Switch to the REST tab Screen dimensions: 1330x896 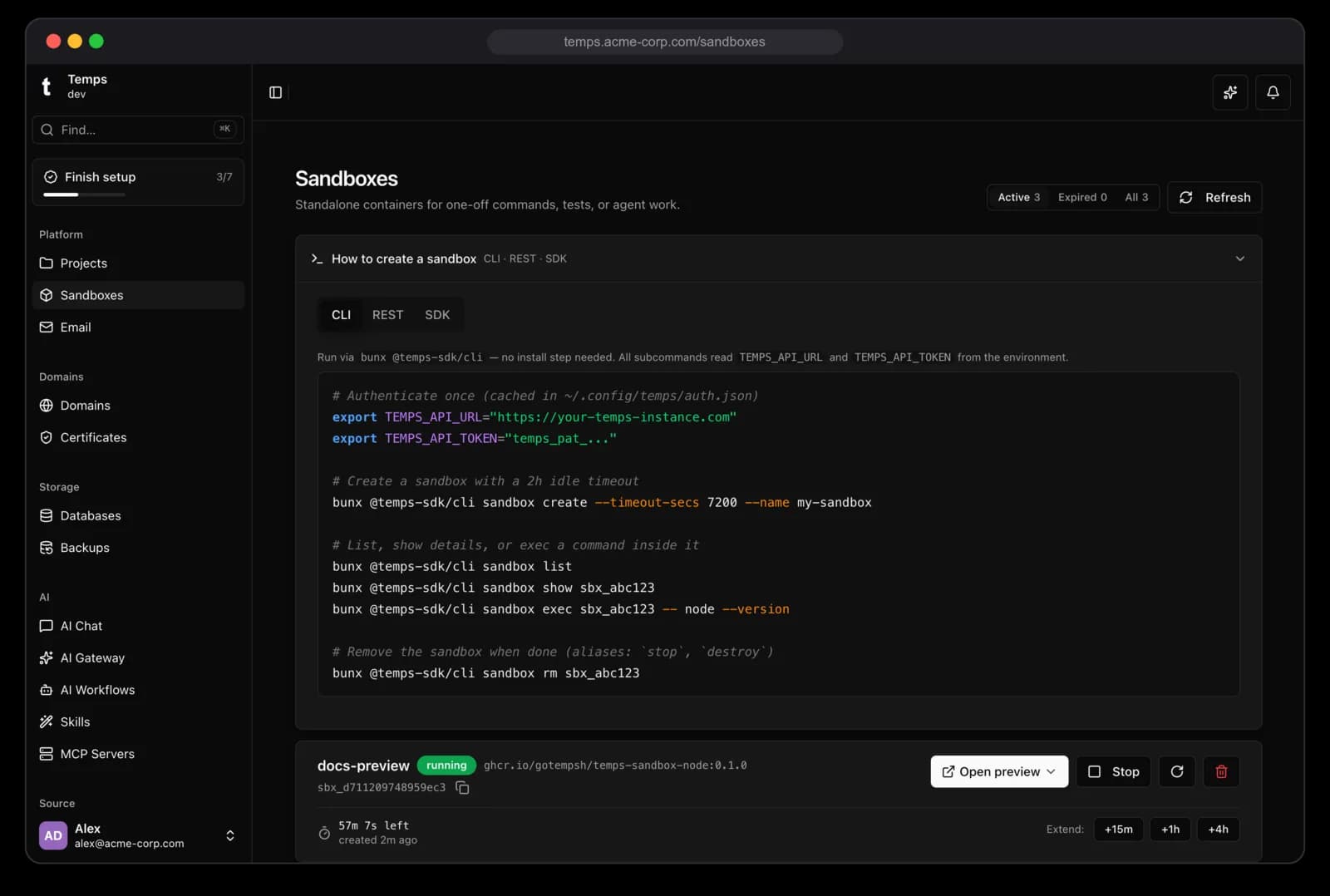(x=387, y=315)
